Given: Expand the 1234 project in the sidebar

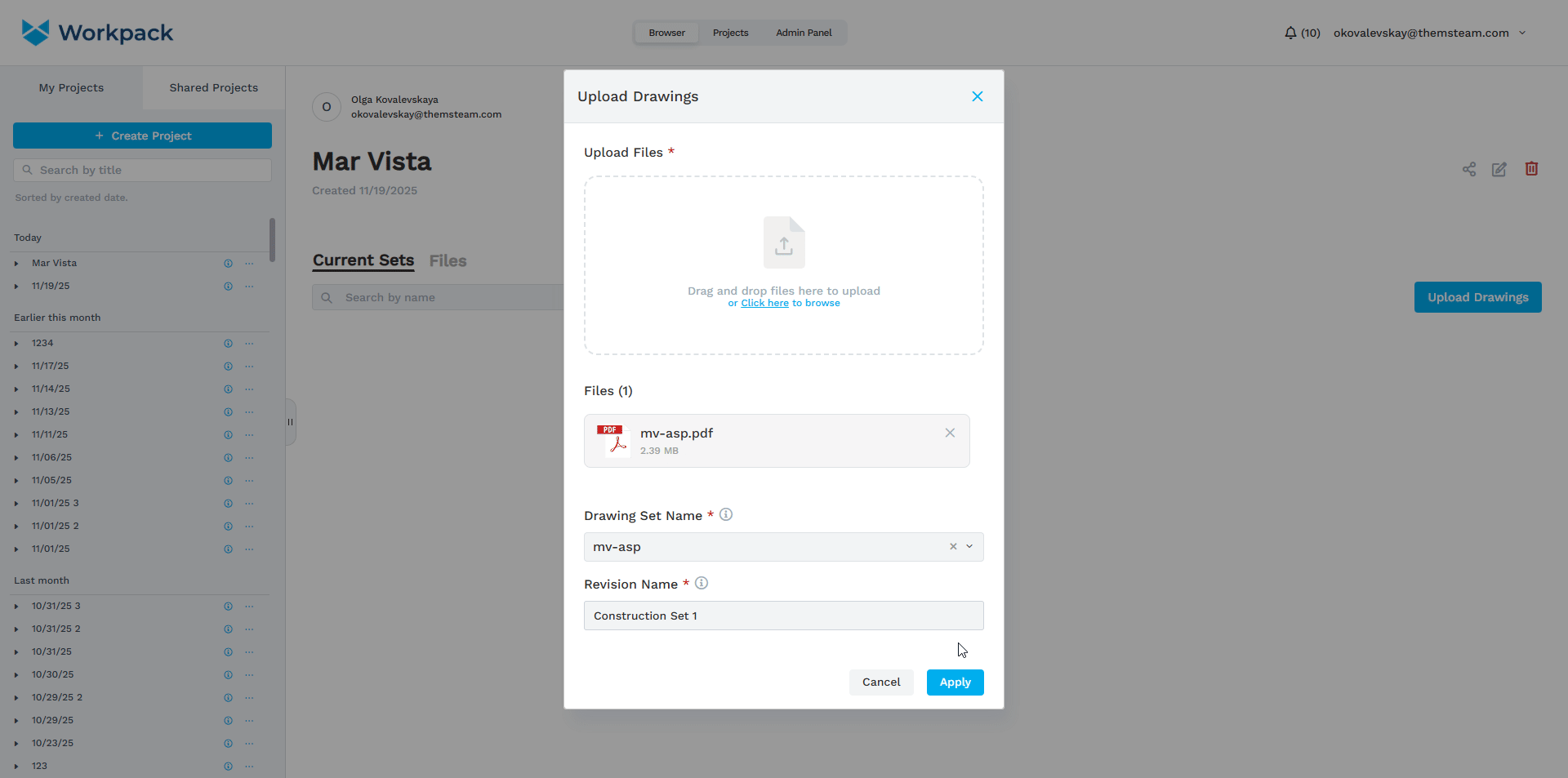Looking at the screenshot, I should point(16,344).
